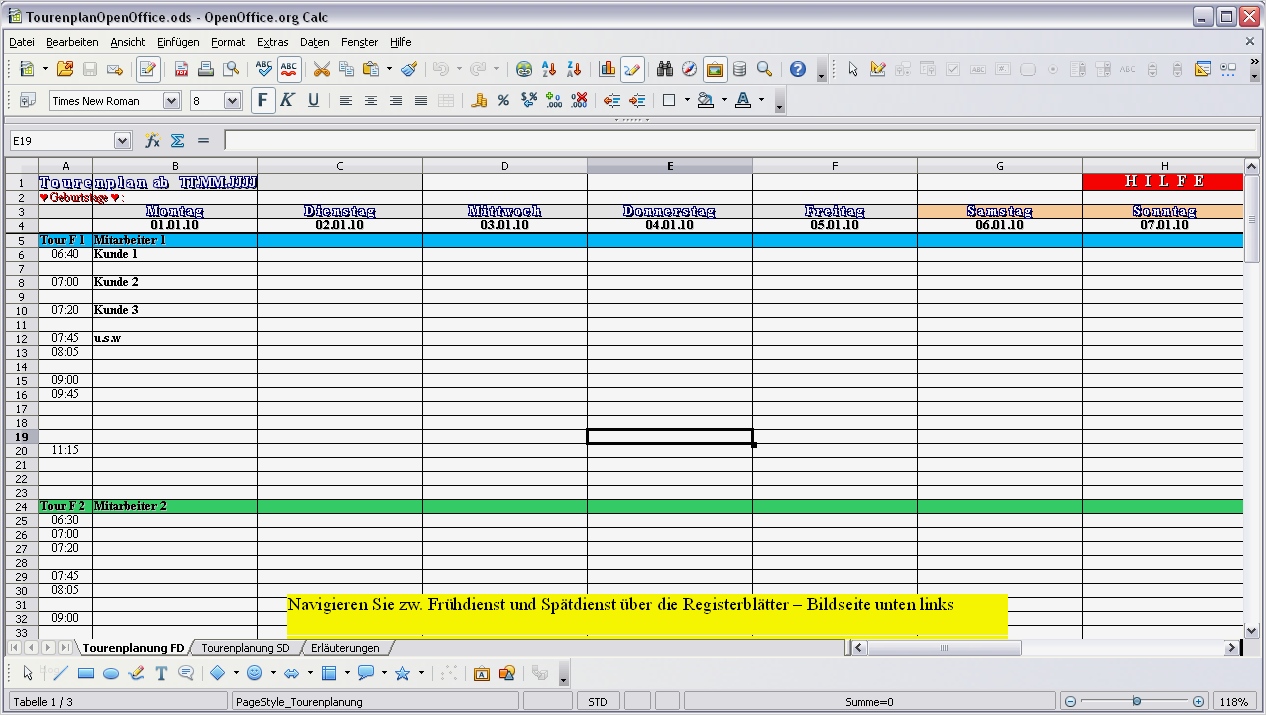Open the font name dropdown
The height and width of the screenshot is (715, 1266).
(x=171, y=100)
